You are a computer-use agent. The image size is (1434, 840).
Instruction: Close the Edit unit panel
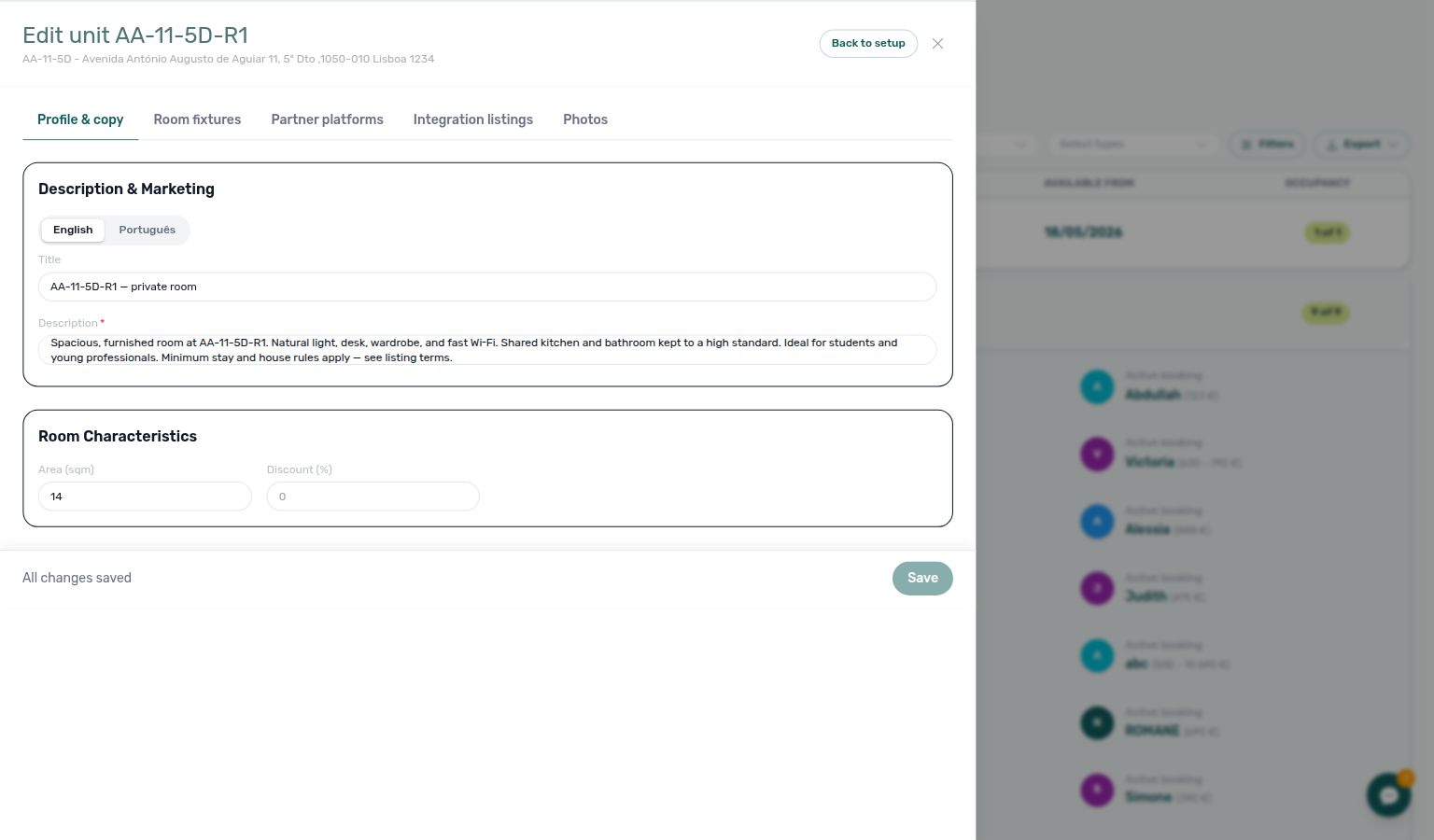coord(937,44)
